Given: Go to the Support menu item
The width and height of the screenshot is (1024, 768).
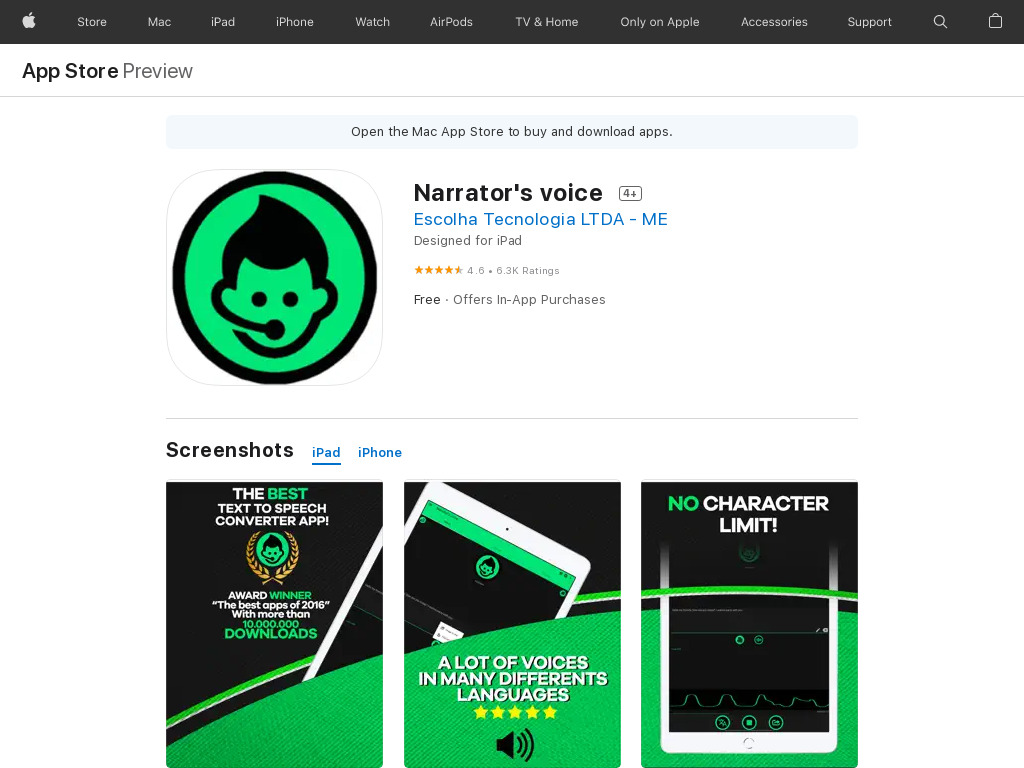Looking at the screenshot, I should click(869, 22).
